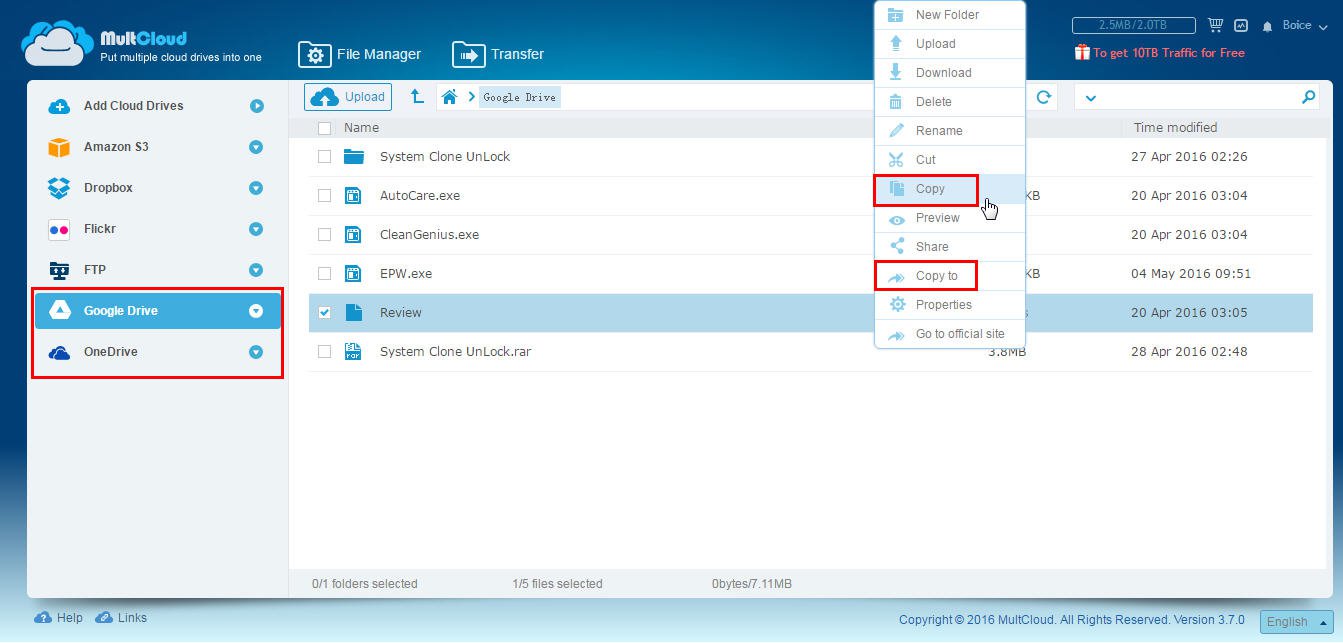Check the EPW.exe checkbox

[x=324, y=273]
